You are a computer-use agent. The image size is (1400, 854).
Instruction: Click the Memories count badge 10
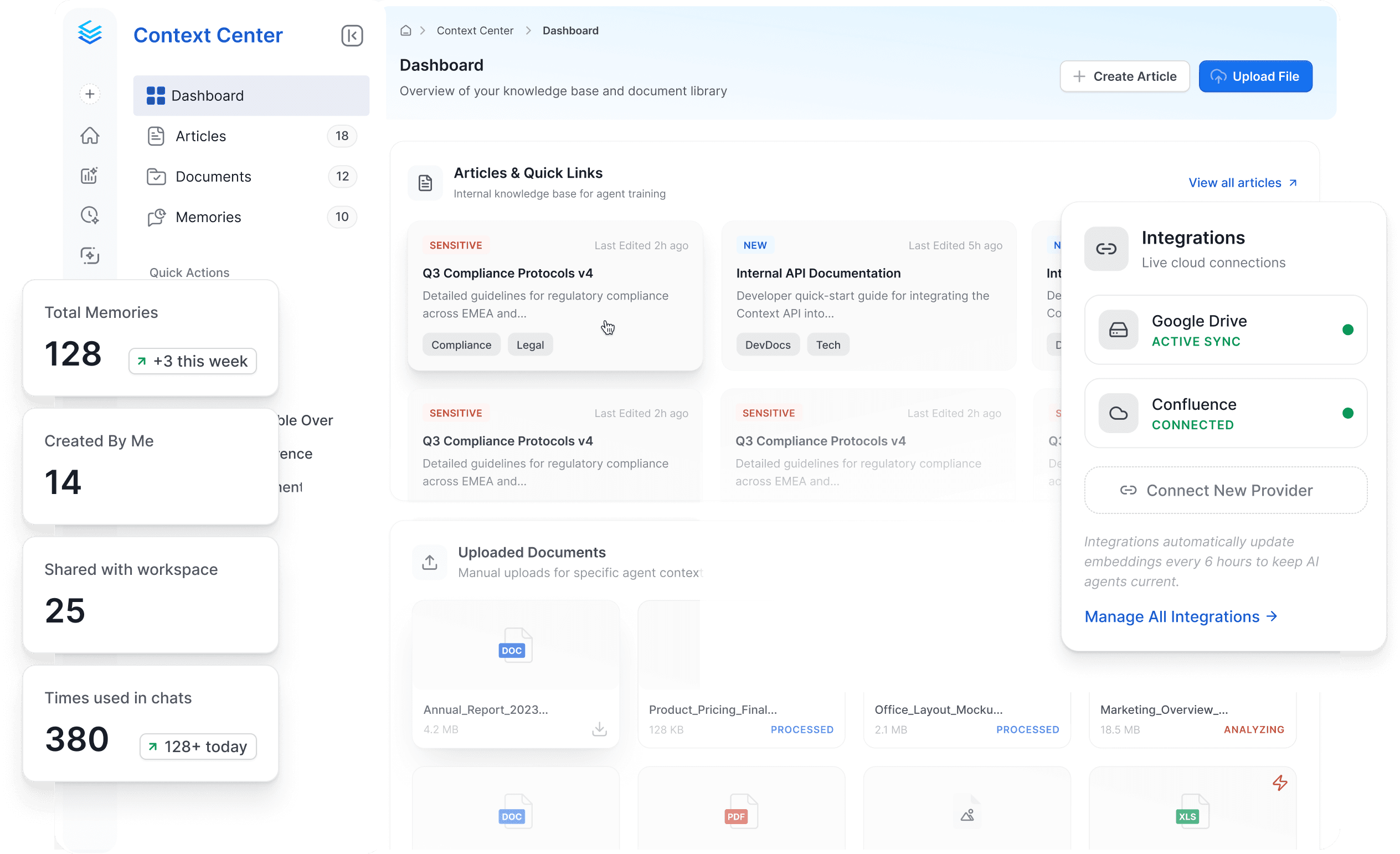(342, 217)
